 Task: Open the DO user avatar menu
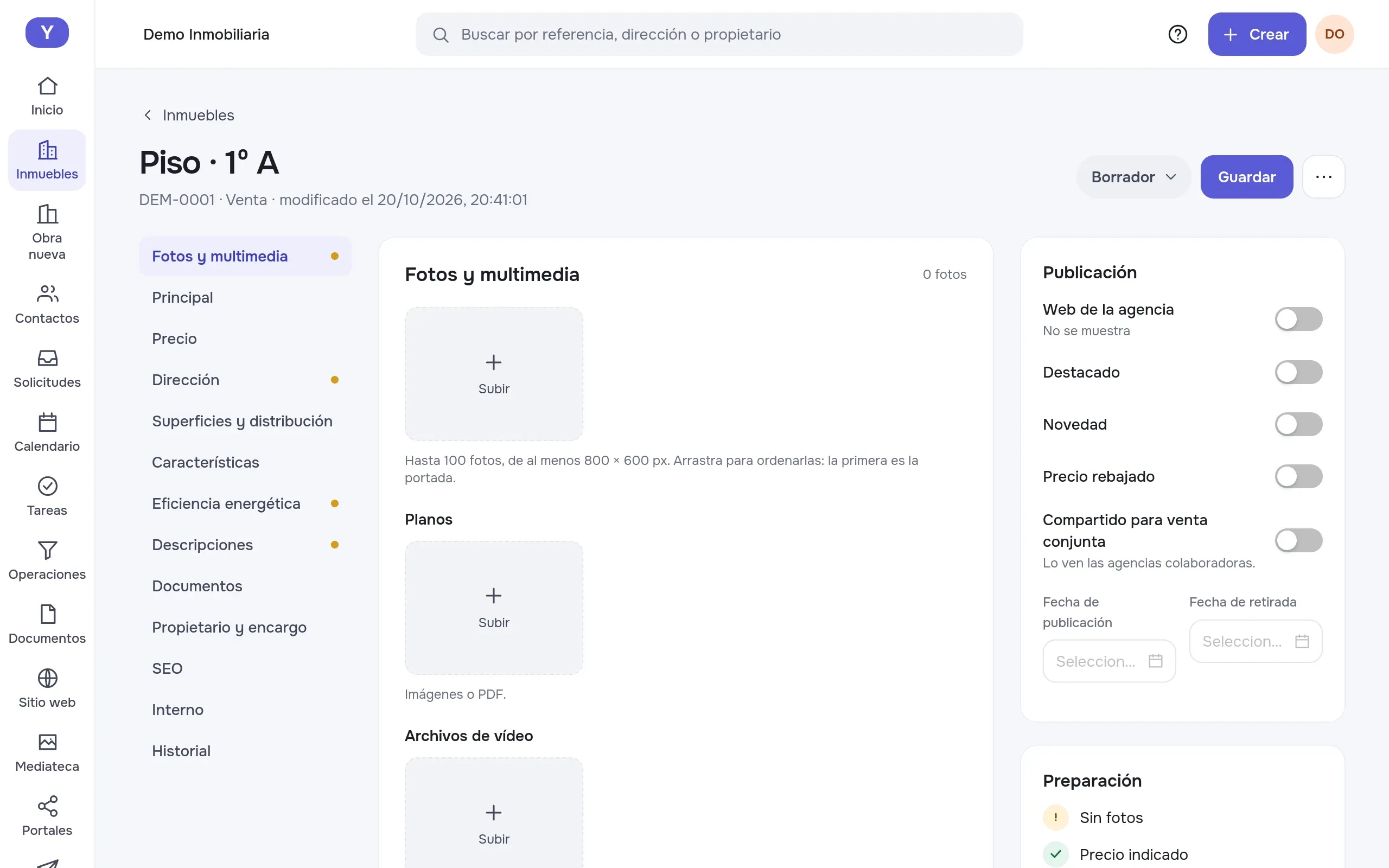pyautogui.click(x=1334, y=34)
